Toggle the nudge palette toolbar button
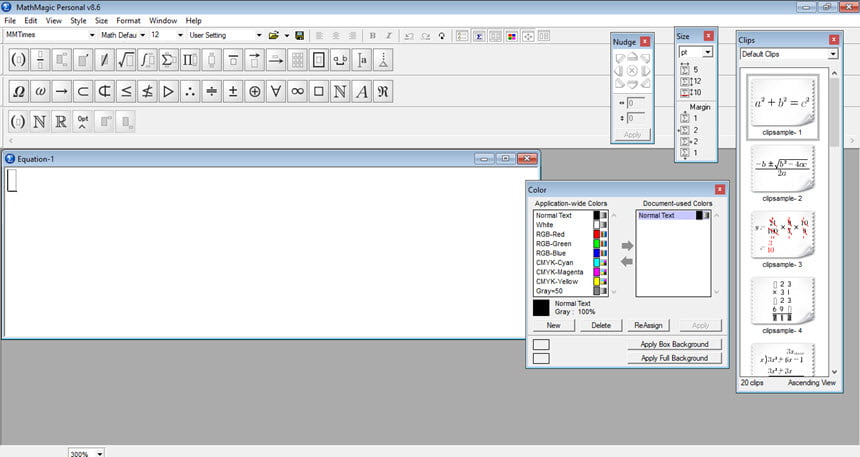Screen dimensions: 860x457 (x=528, y=36)
